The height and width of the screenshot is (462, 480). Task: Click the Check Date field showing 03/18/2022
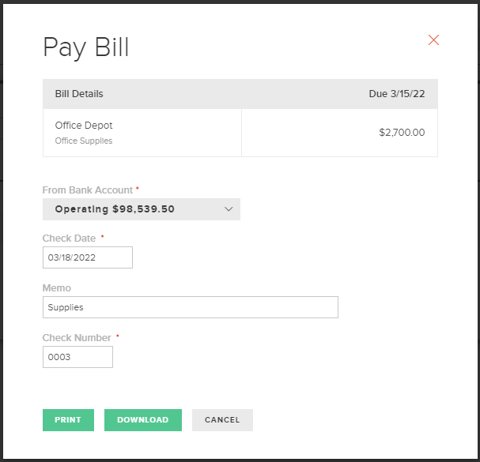click(x=88, y=257)
